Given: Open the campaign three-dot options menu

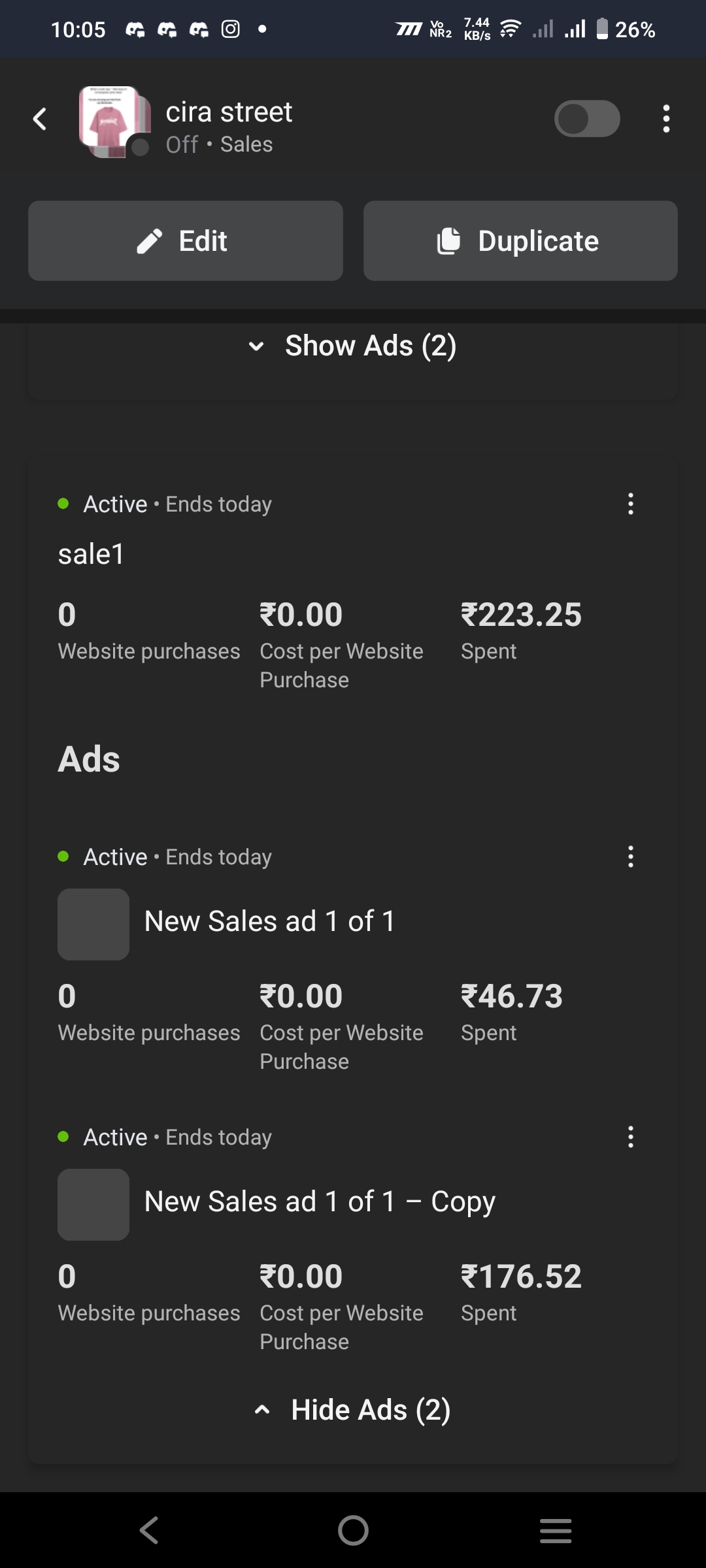Looking at the screenshot, I should (666, 119).
